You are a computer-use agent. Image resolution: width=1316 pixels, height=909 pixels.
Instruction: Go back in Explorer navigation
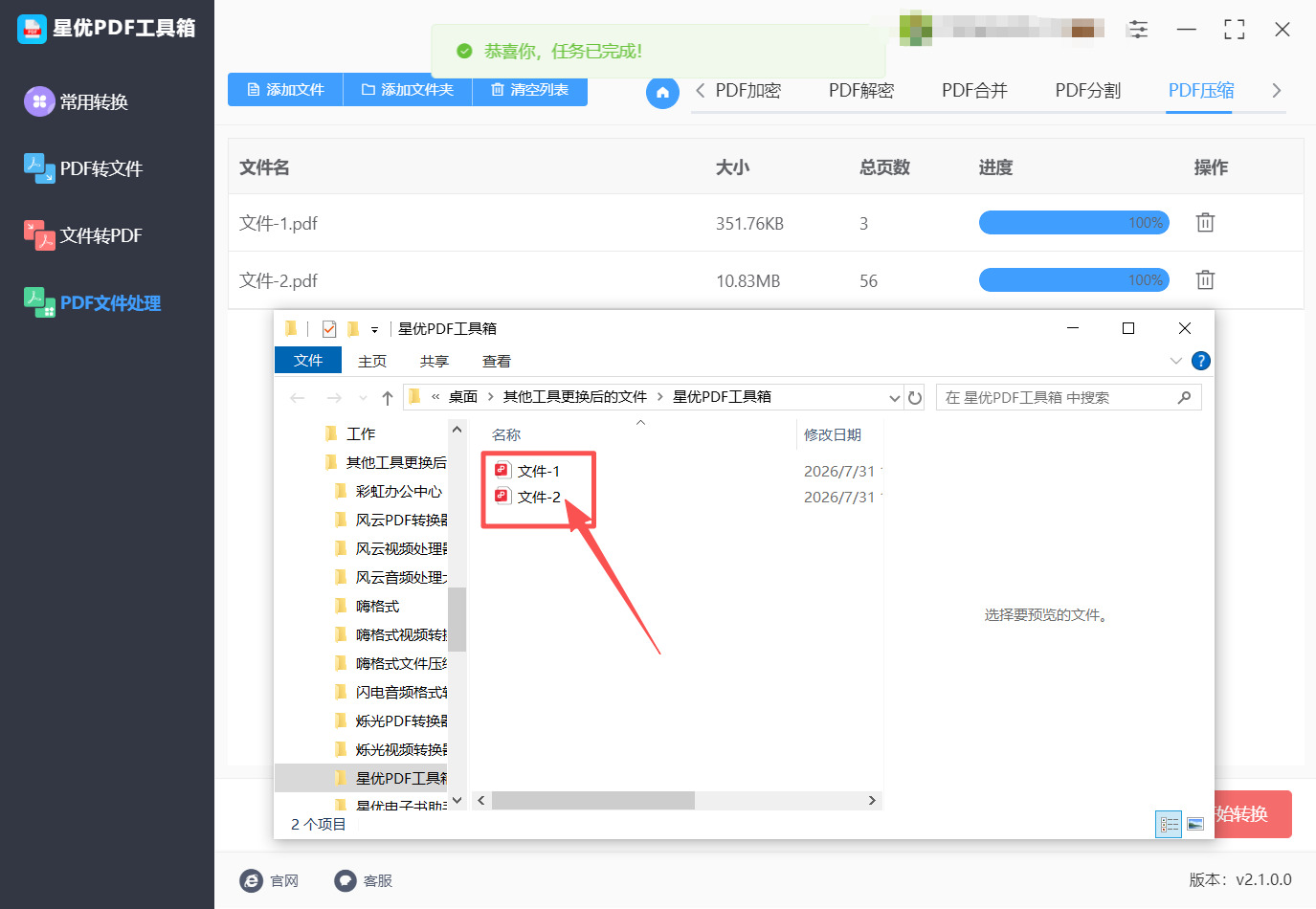(x=298, y=397)
